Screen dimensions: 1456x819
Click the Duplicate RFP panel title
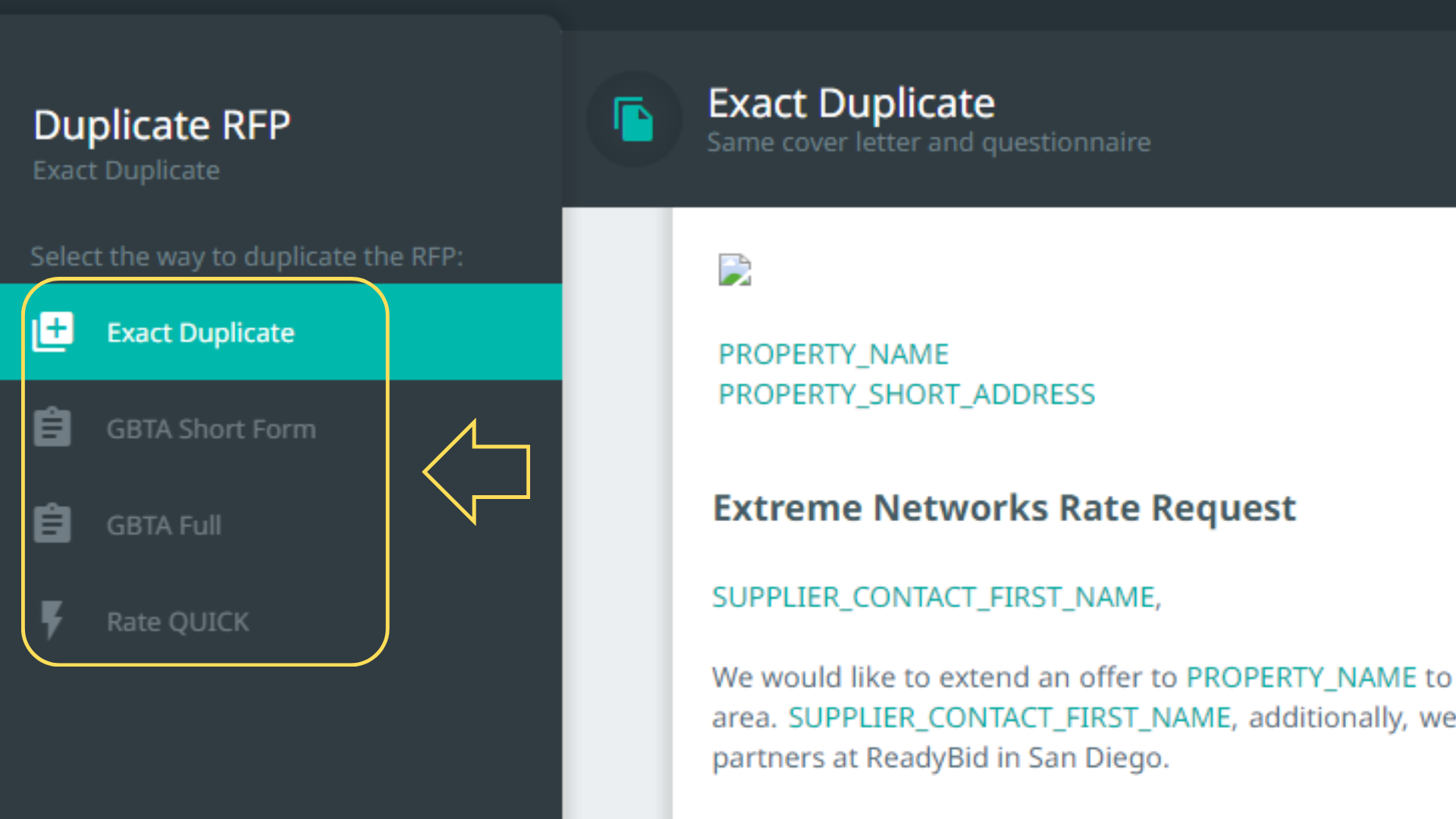pos(162,125)
